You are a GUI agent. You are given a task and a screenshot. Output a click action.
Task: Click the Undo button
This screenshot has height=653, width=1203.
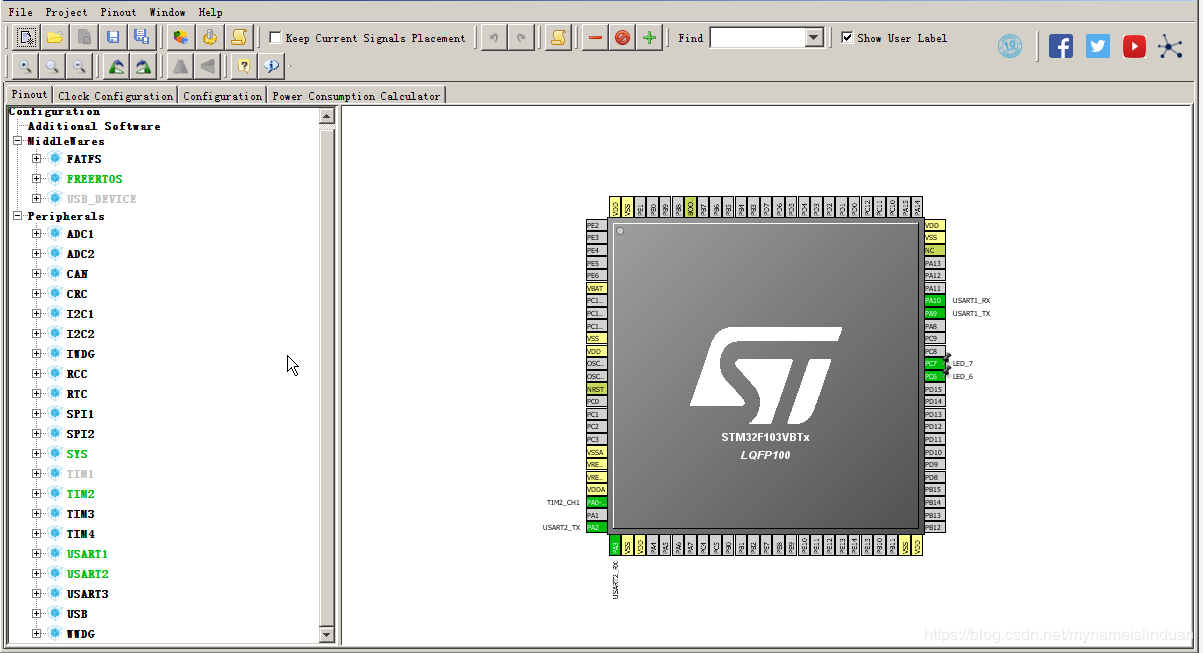(x=494, y=37)
